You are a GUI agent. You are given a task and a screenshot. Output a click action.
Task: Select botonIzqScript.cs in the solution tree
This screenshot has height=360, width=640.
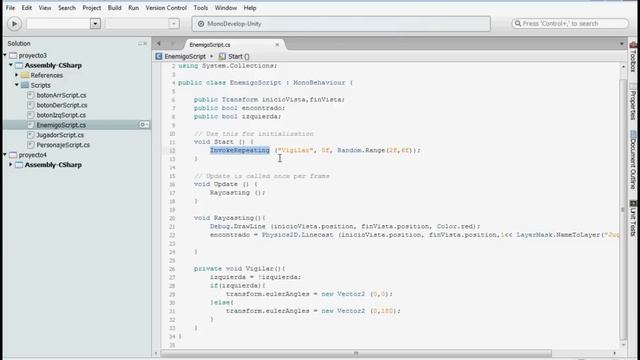[61, 115]
